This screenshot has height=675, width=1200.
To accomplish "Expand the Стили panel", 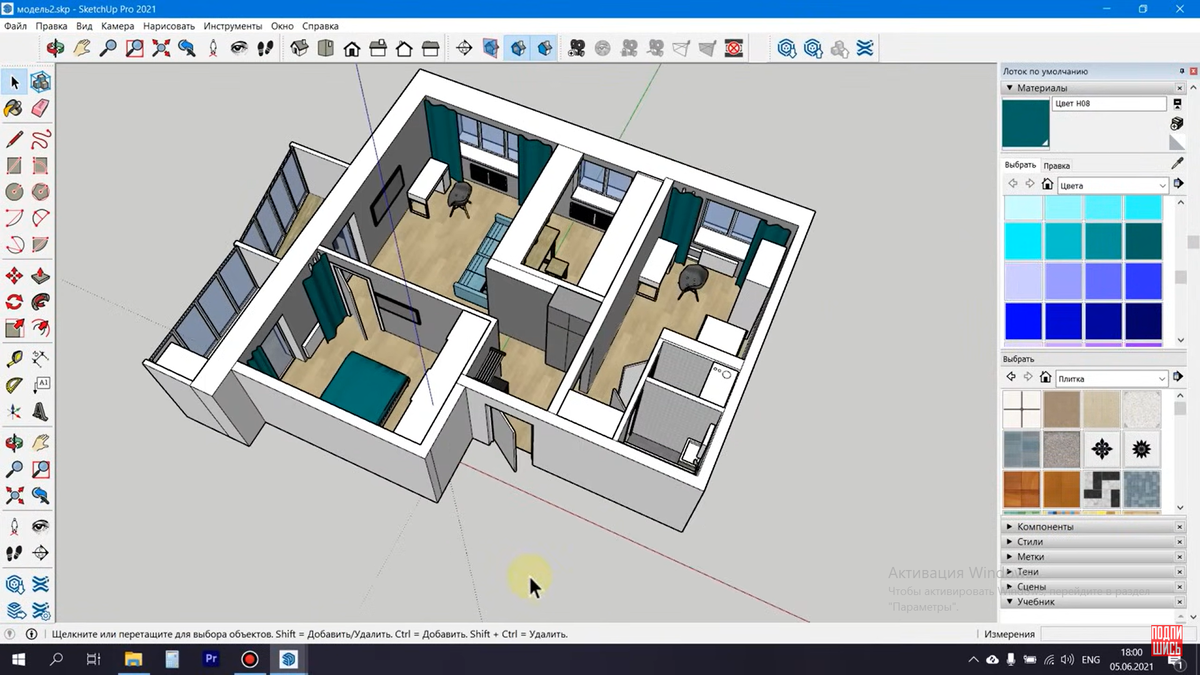I will (x=1010, y=541).
